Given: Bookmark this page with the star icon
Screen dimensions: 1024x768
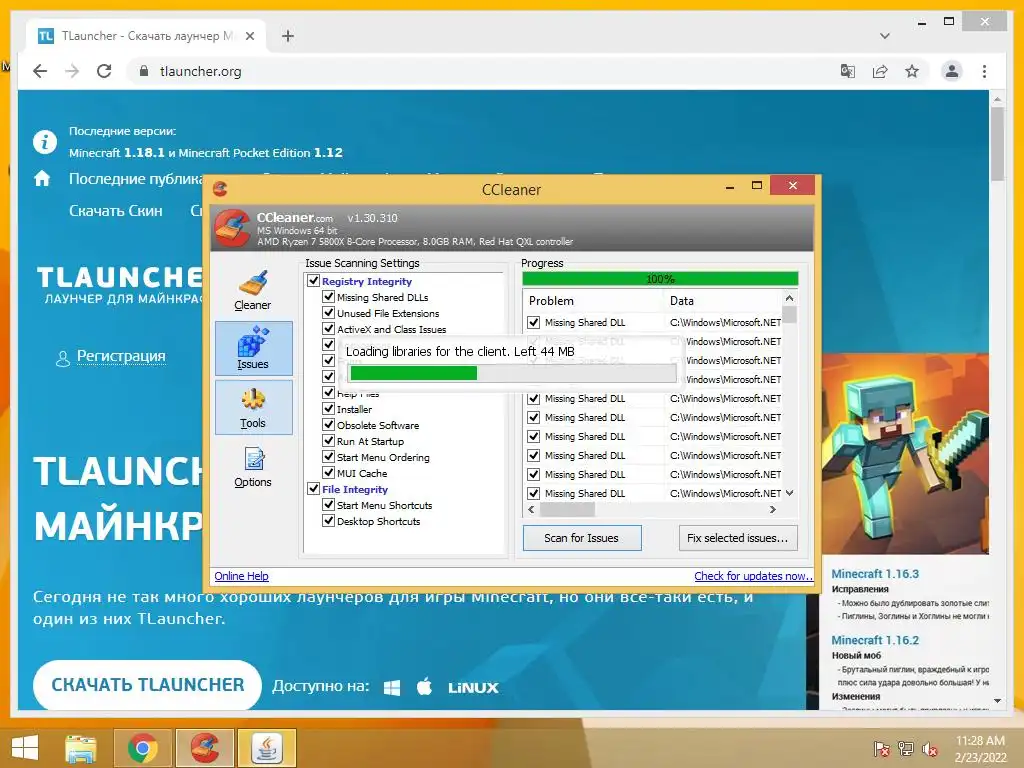Looking at the screenshot, I should tap(912, 71).
